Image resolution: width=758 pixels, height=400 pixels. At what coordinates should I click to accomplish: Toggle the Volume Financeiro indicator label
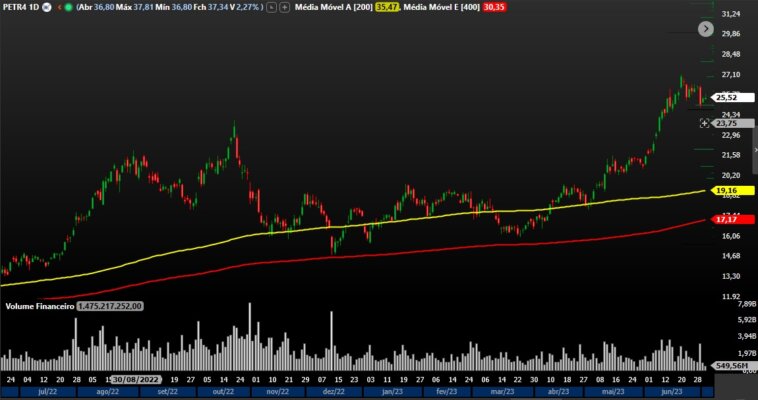click(40, 306)
